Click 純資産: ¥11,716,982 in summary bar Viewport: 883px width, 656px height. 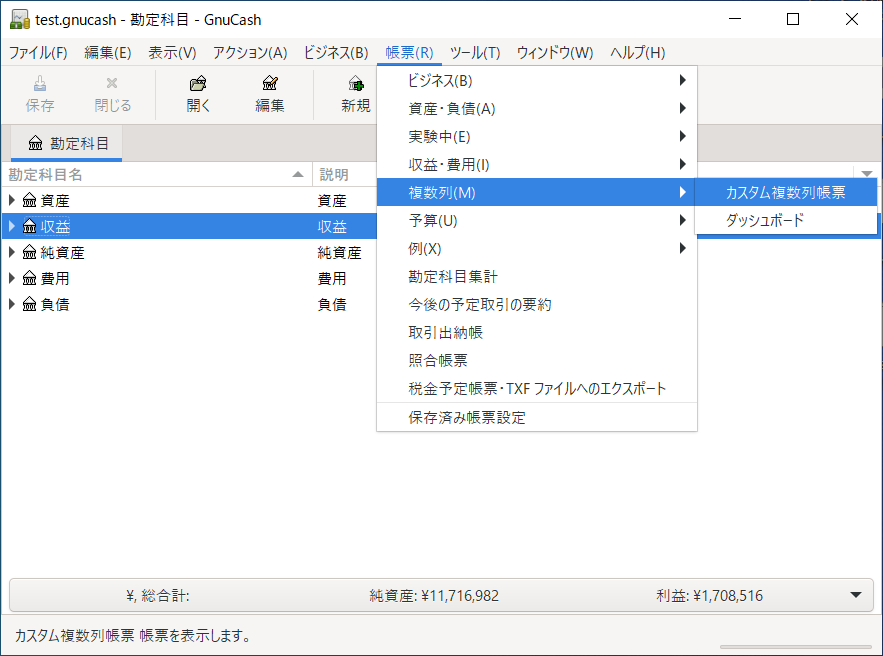pyautogui.click(x=434, y=596)
